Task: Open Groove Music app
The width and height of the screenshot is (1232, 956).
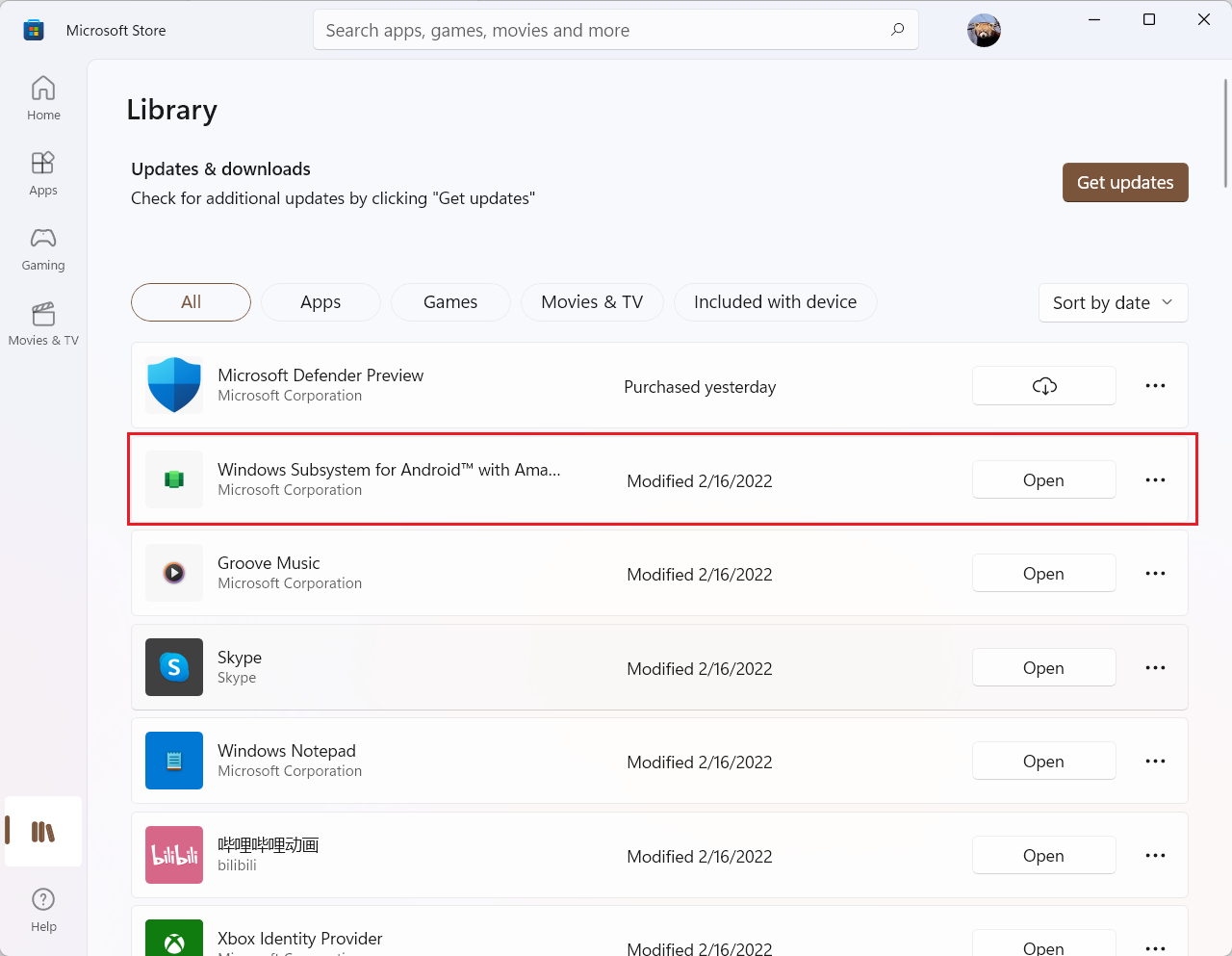Action: point(1044,573)
